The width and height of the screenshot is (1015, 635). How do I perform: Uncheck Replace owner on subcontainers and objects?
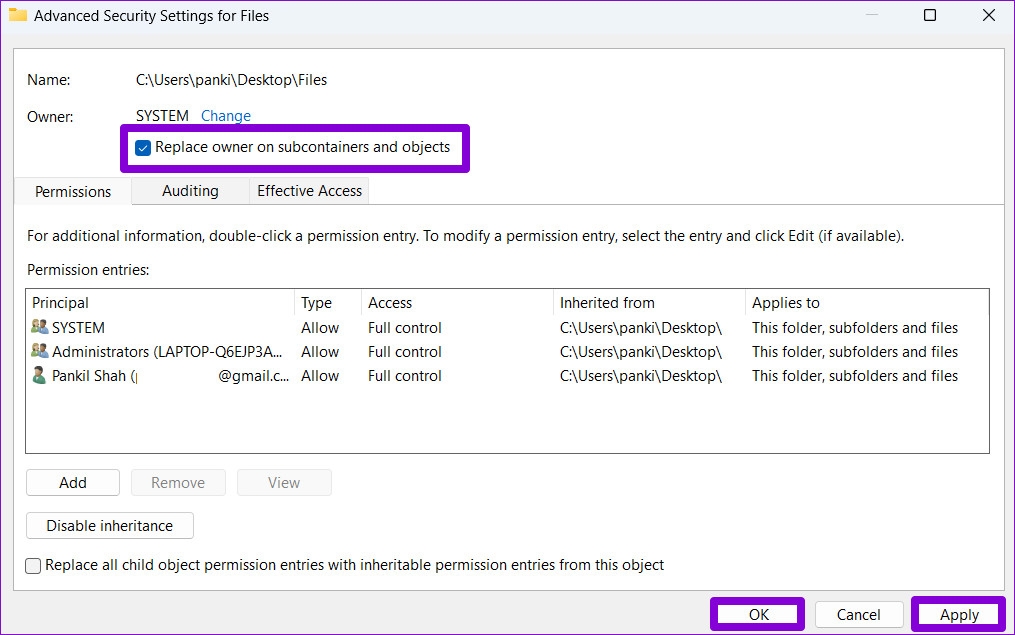coord(143,148)
